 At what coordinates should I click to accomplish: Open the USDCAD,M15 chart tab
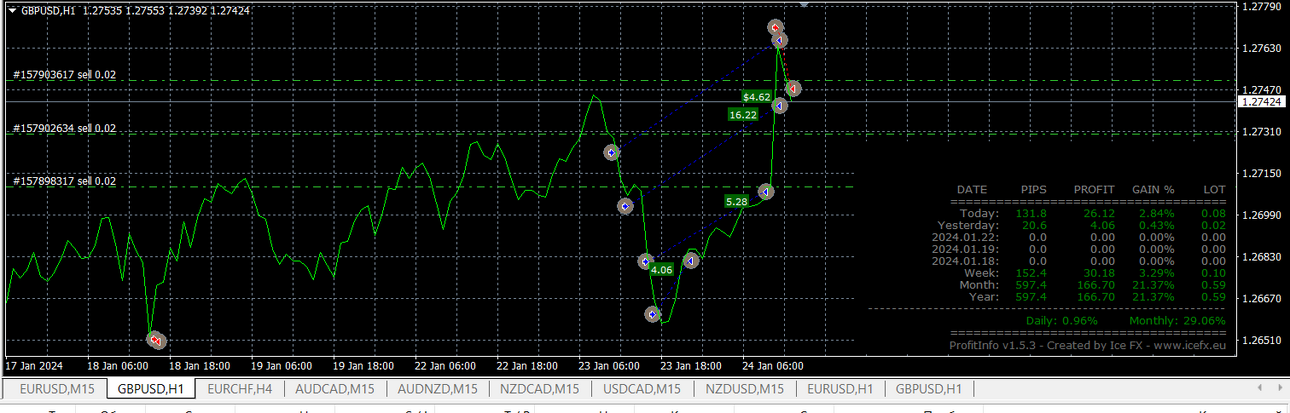(643, 389)
